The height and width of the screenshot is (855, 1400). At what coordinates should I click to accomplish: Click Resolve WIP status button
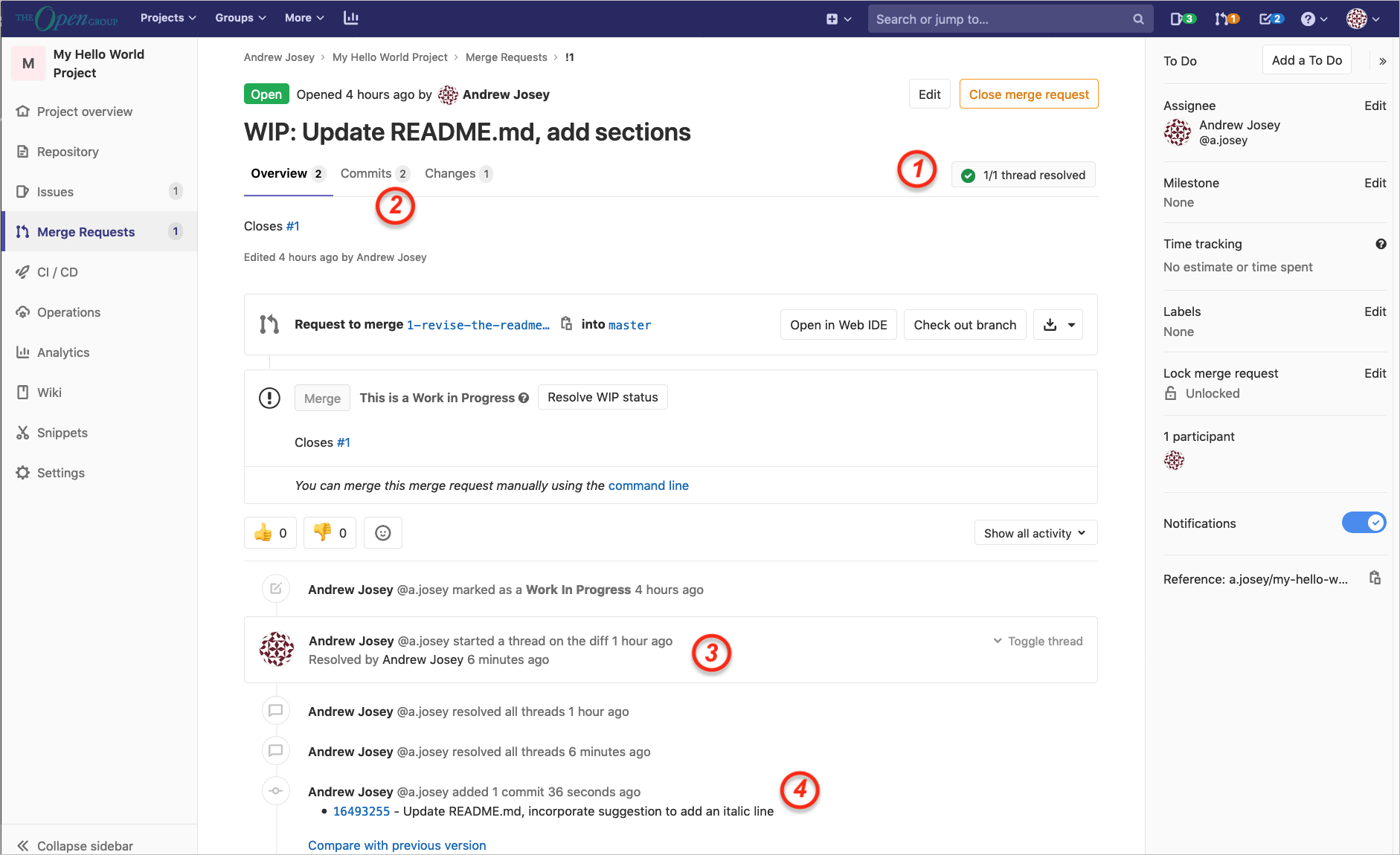click(x=603, y=397)
